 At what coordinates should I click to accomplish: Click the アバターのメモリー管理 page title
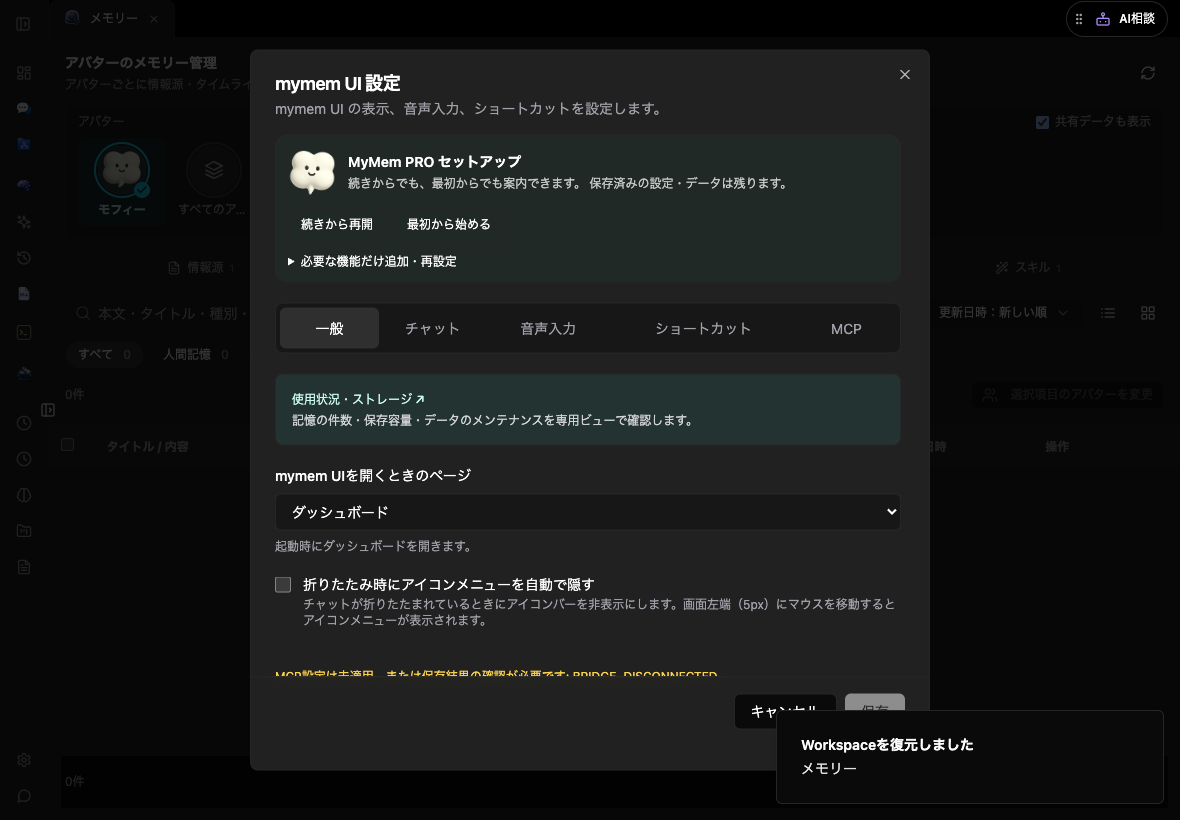pyautogui.click(x=141, y=62)
